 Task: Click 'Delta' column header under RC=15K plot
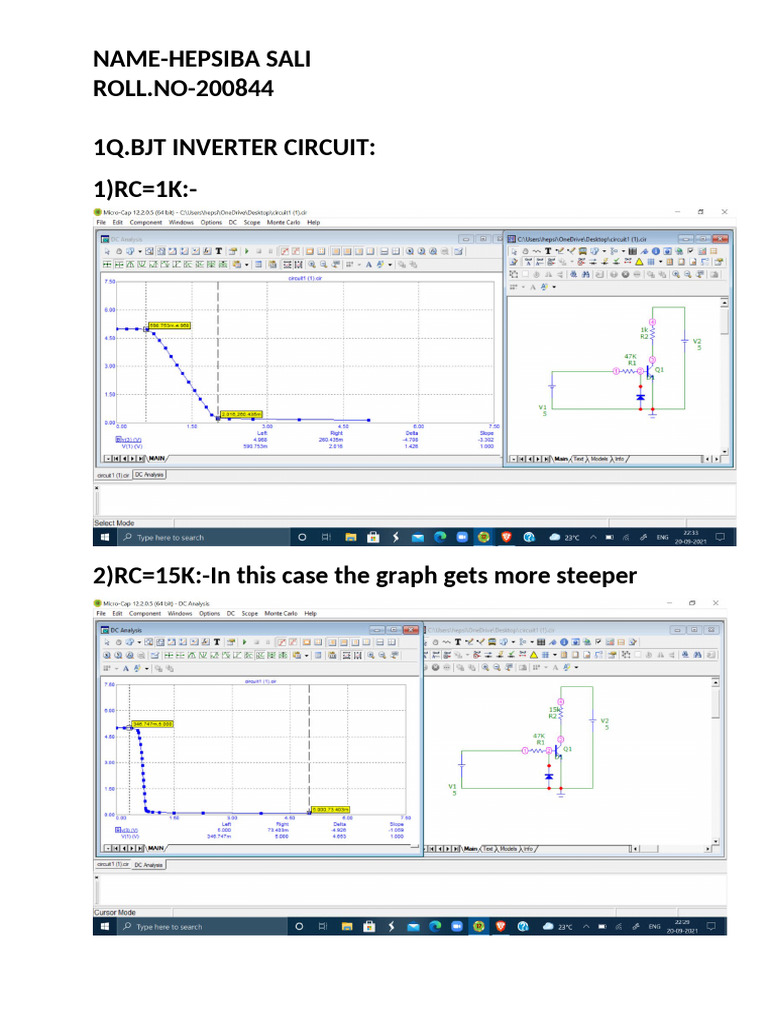340,824
